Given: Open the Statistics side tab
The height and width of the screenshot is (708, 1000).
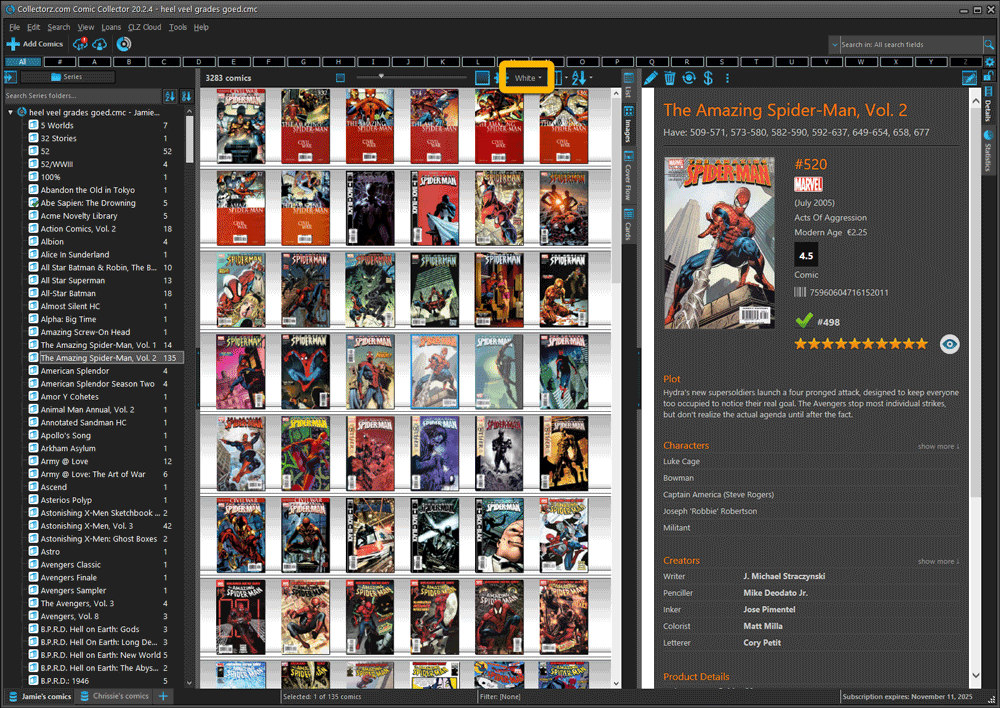Looking at the screenshot, I should [989, 152].
